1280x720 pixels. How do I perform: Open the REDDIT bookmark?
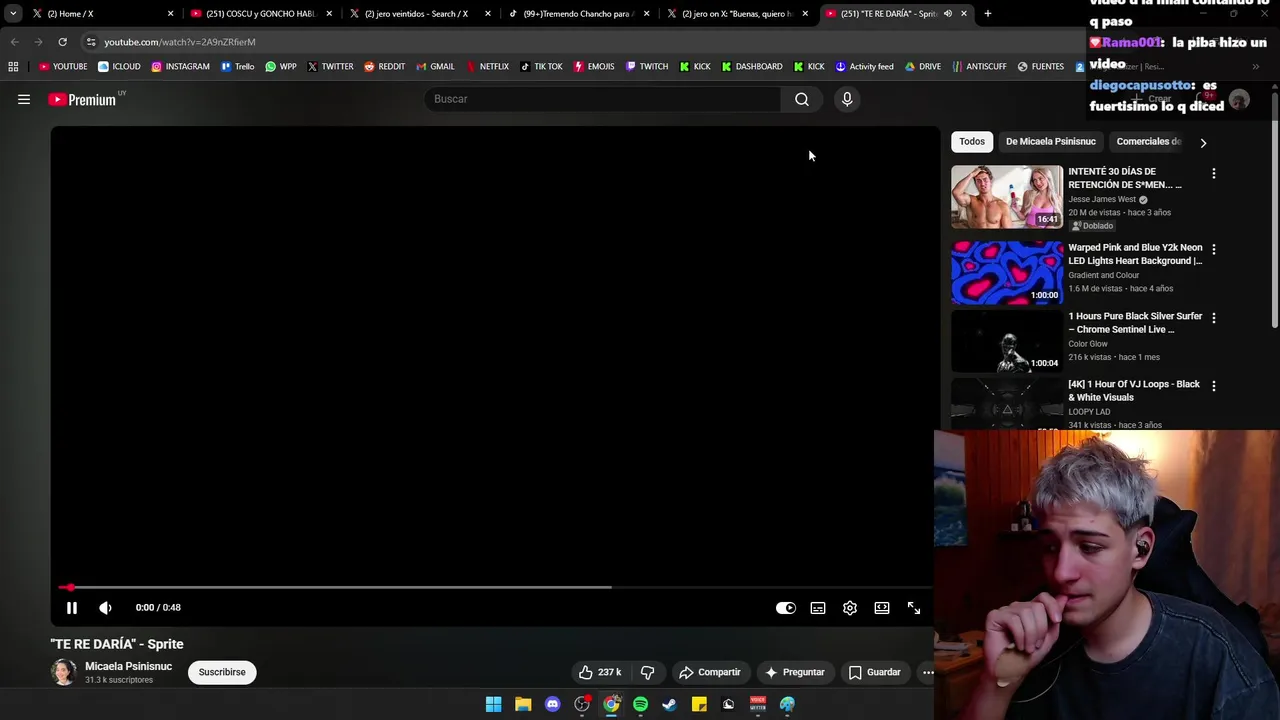[x=384, y=67]
